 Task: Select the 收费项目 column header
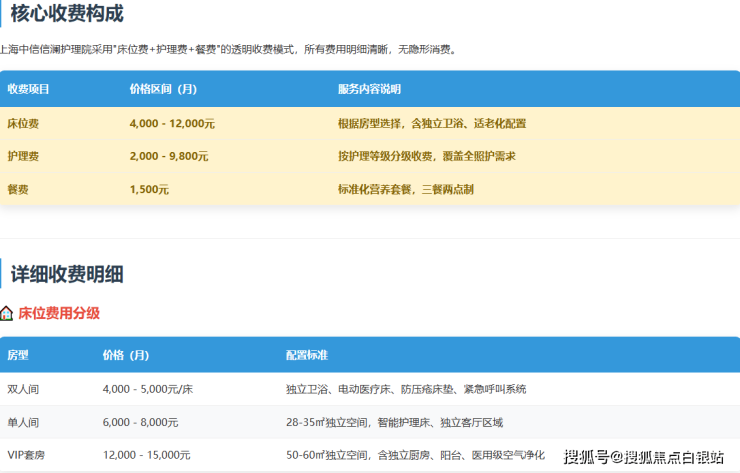pyautogui.click(x=28, y=89)
